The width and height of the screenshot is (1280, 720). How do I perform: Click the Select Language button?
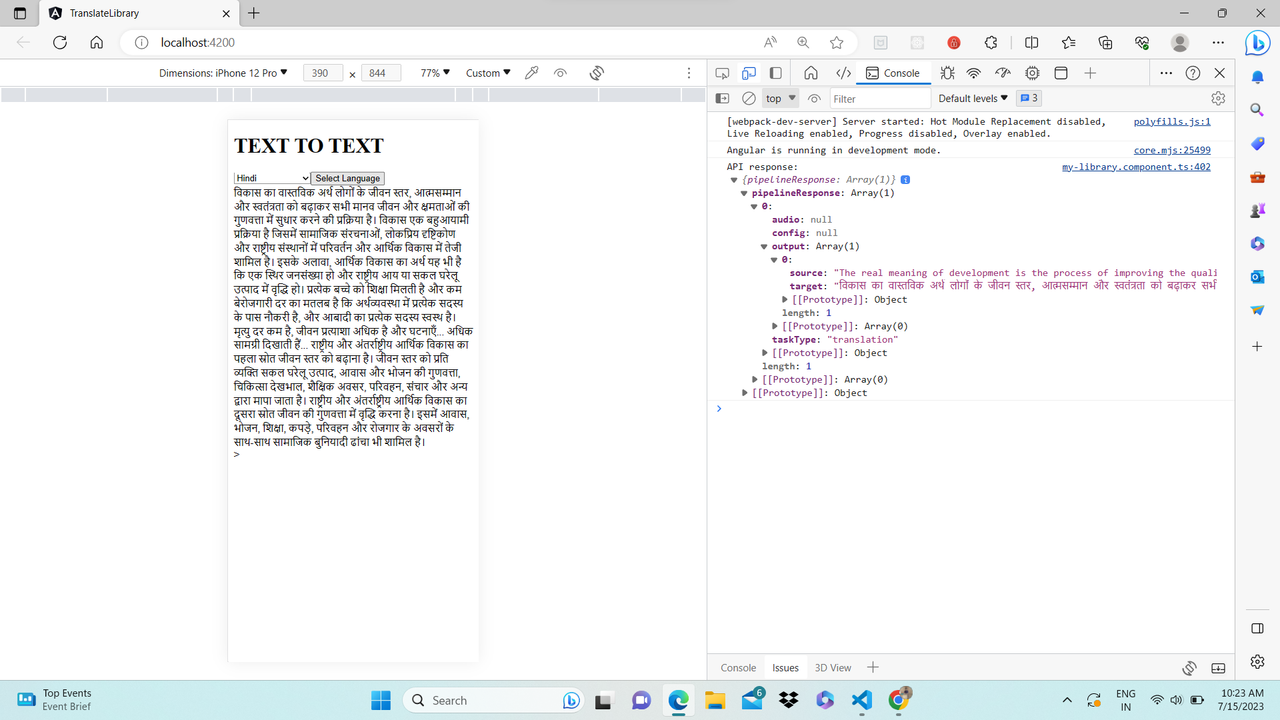(x=347, y=178)
